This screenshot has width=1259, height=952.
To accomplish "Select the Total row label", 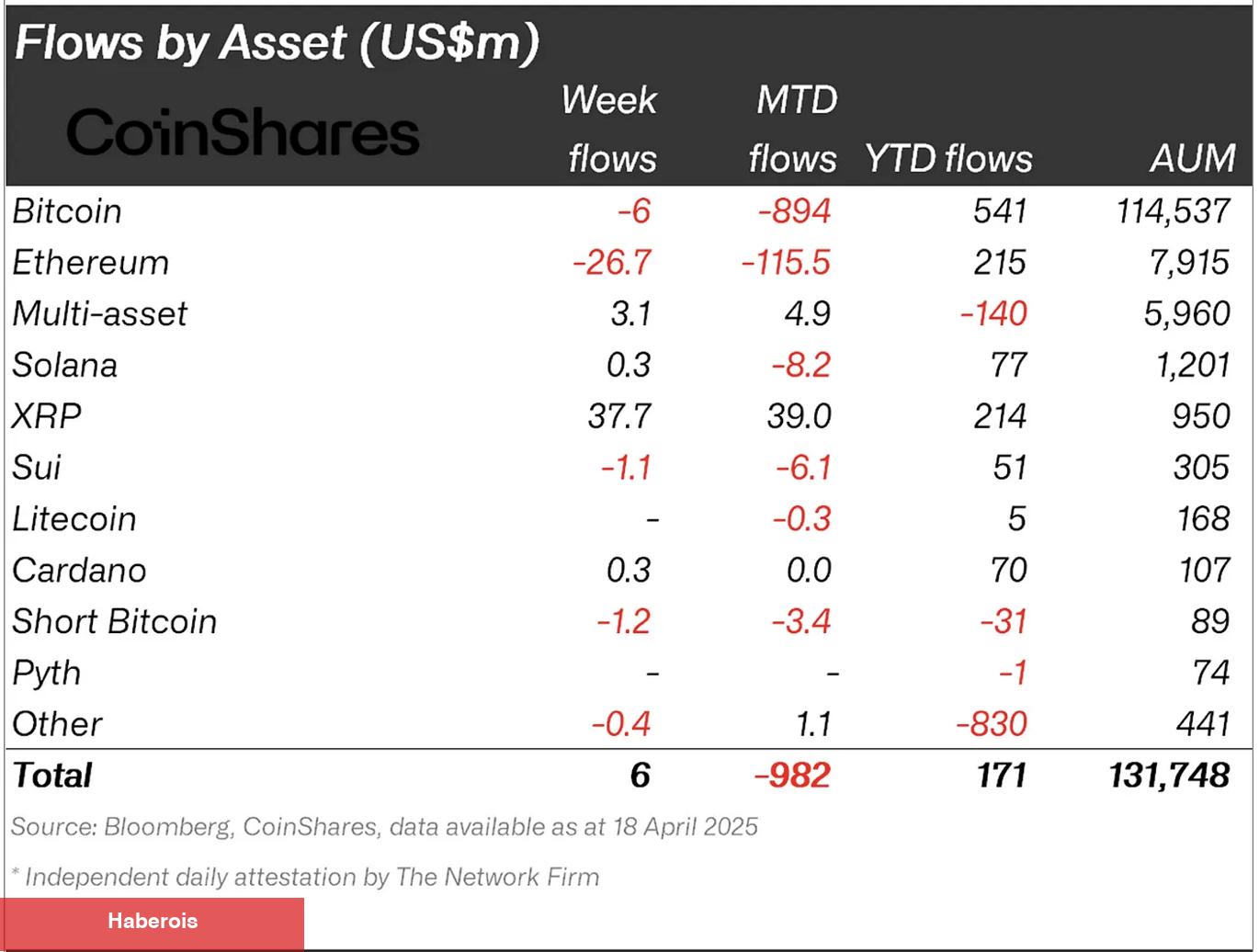I will (52, 776).
